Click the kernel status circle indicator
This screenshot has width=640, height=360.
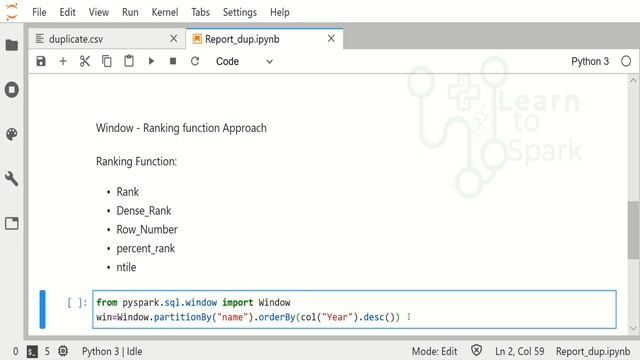pyautogui.click(x=626, y=61)
